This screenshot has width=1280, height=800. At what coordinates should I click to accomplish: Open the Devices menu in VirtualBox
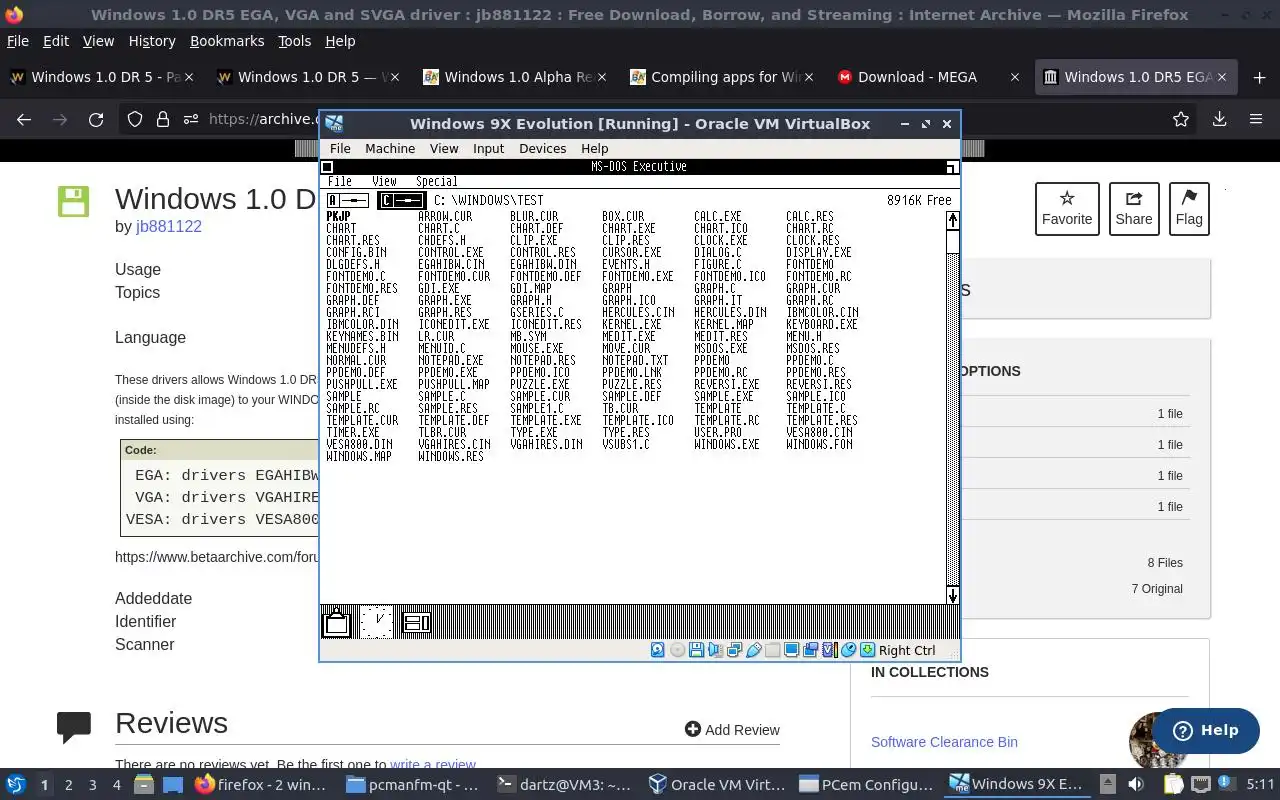[543, 148]
